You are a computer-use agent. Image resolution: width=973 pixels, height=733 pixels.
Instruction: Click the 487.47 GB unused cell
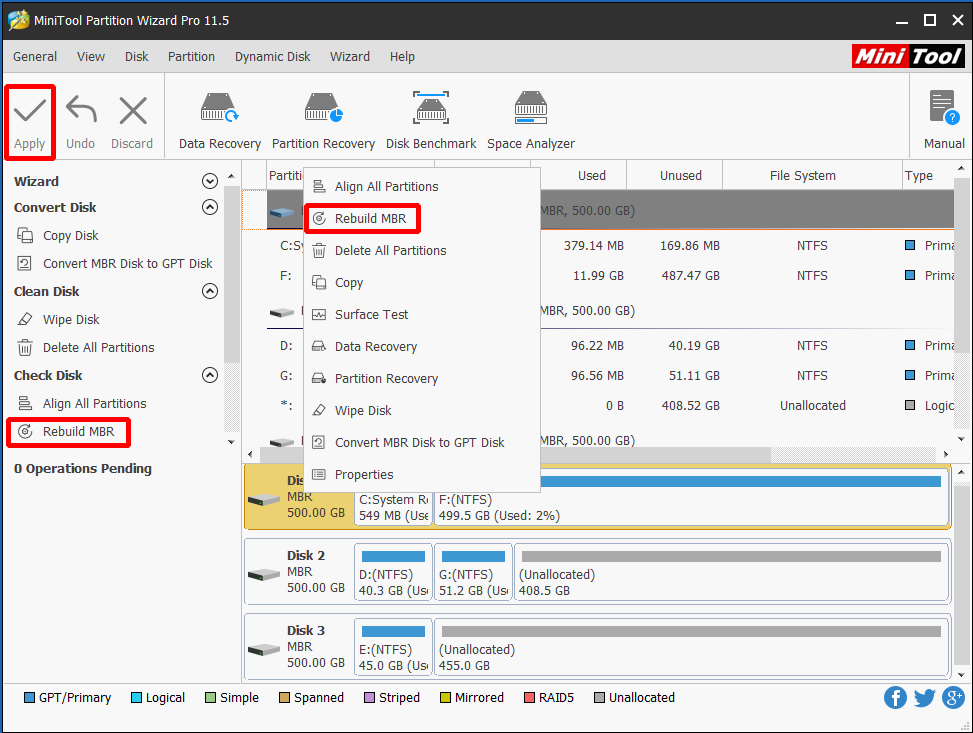[x=691, y=276]
